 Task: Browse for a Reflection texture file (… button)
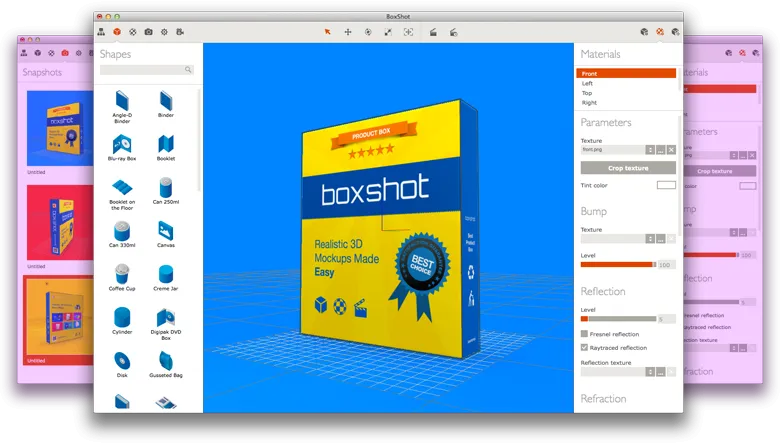coord(660,371)
